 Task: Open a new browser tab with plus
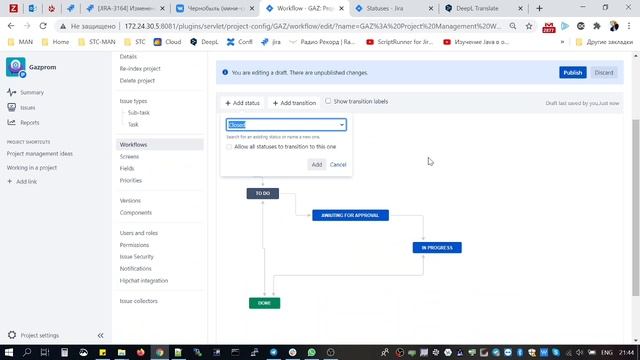click(x=539, y=8)
